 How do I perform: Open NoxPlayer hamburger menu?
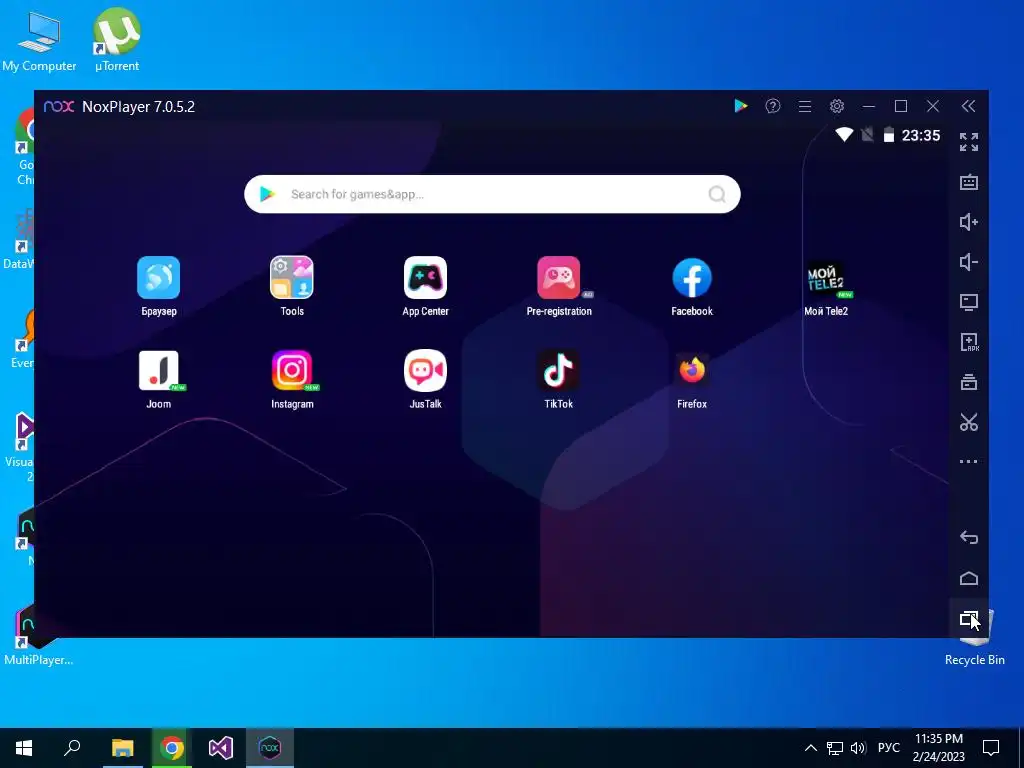[x=805, y=106]
